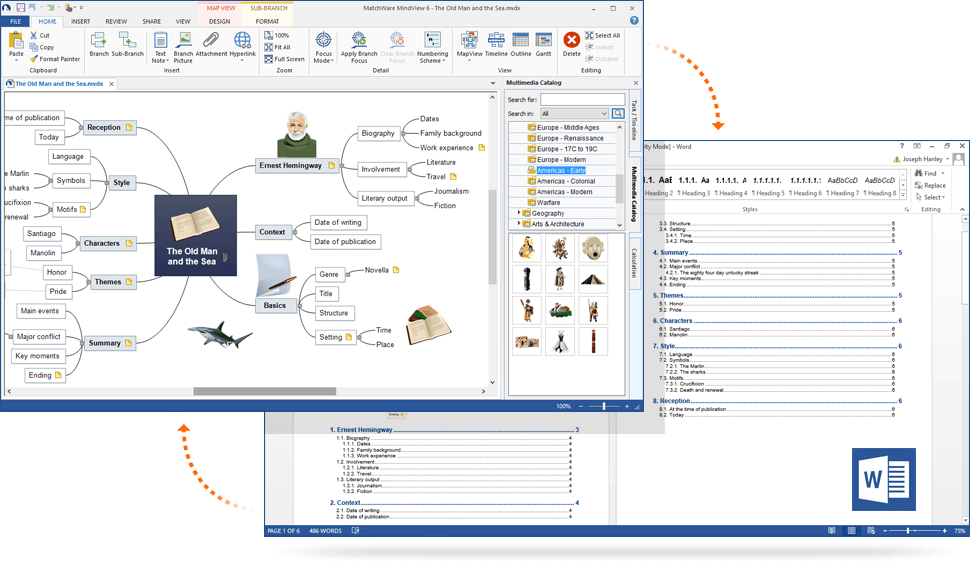Insert a new Branch
Viewport: 970px width, 563px height.
coord(99,45)
